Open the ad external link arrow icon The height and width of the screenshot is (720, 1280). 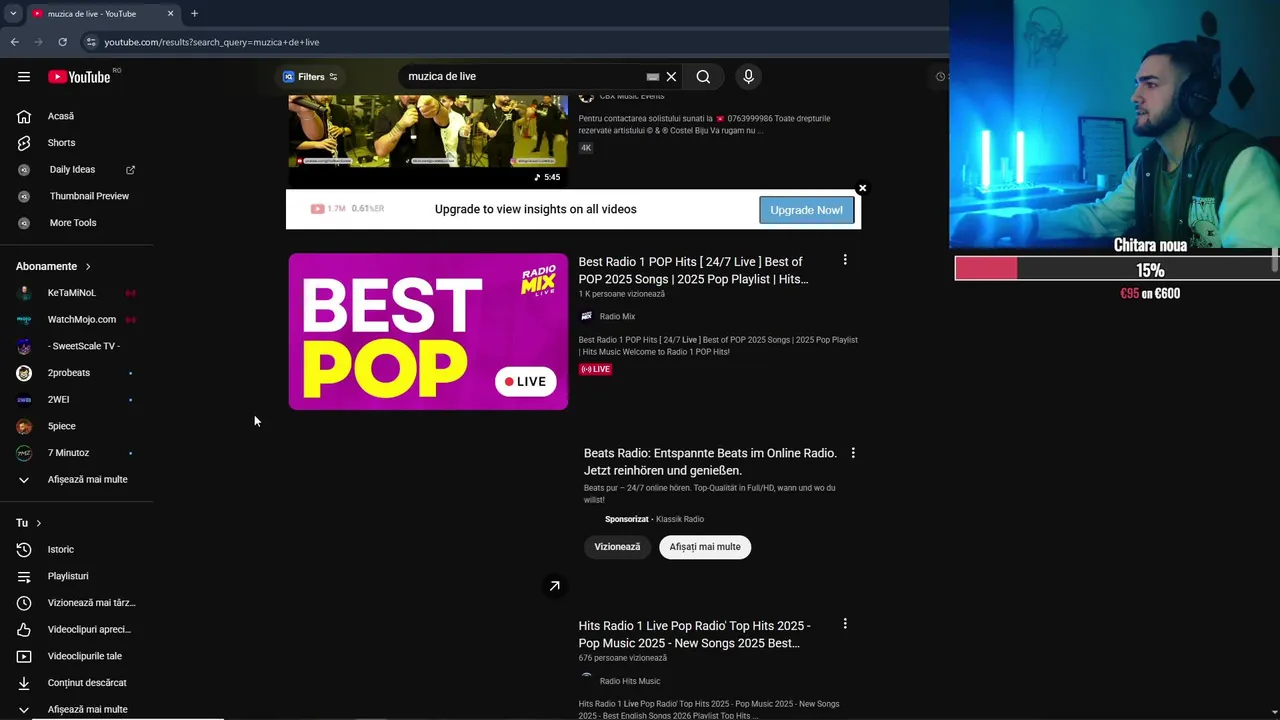(x=554, y=586)
